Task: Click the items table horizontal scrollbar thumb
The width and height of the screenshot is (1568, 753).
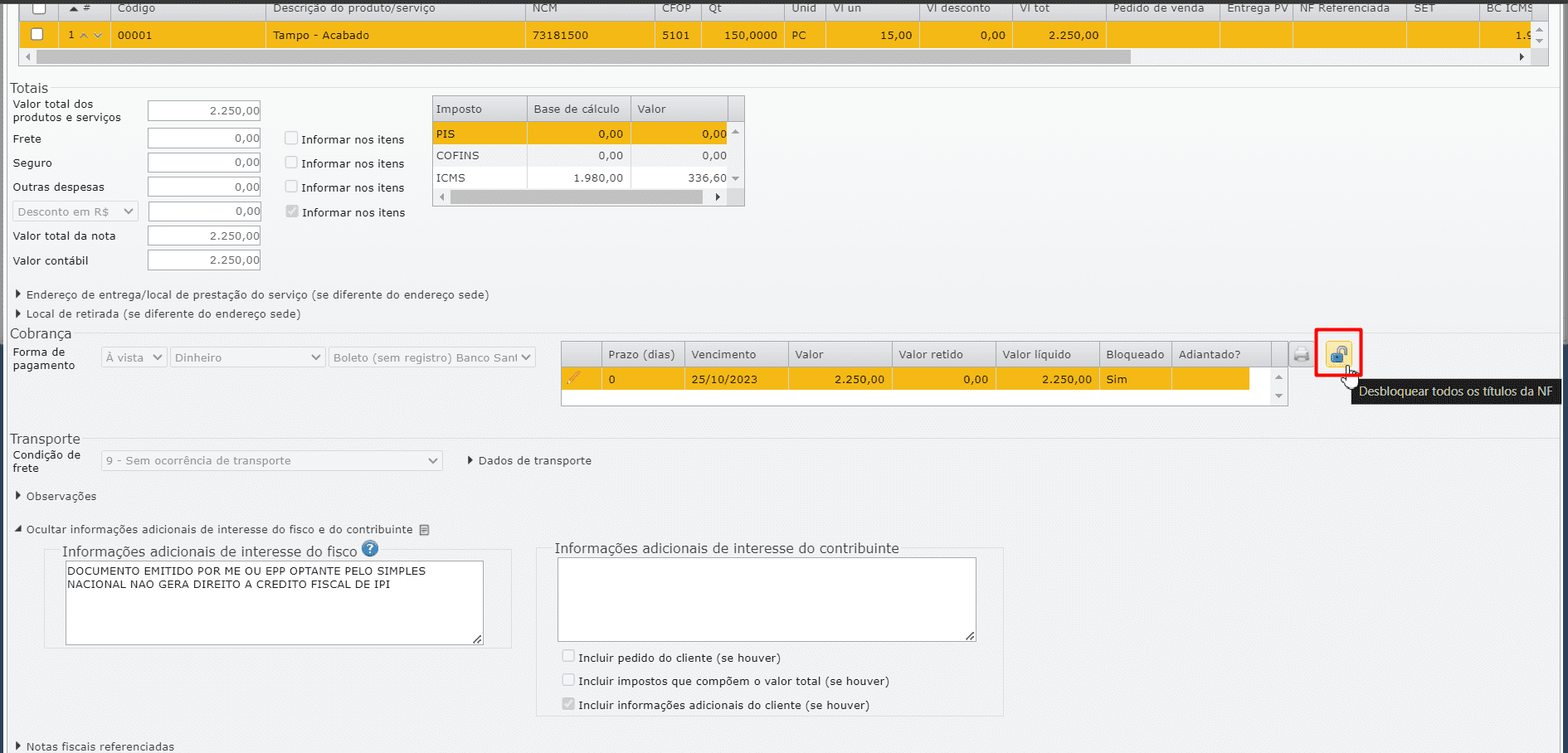Action: click(583, 57)
